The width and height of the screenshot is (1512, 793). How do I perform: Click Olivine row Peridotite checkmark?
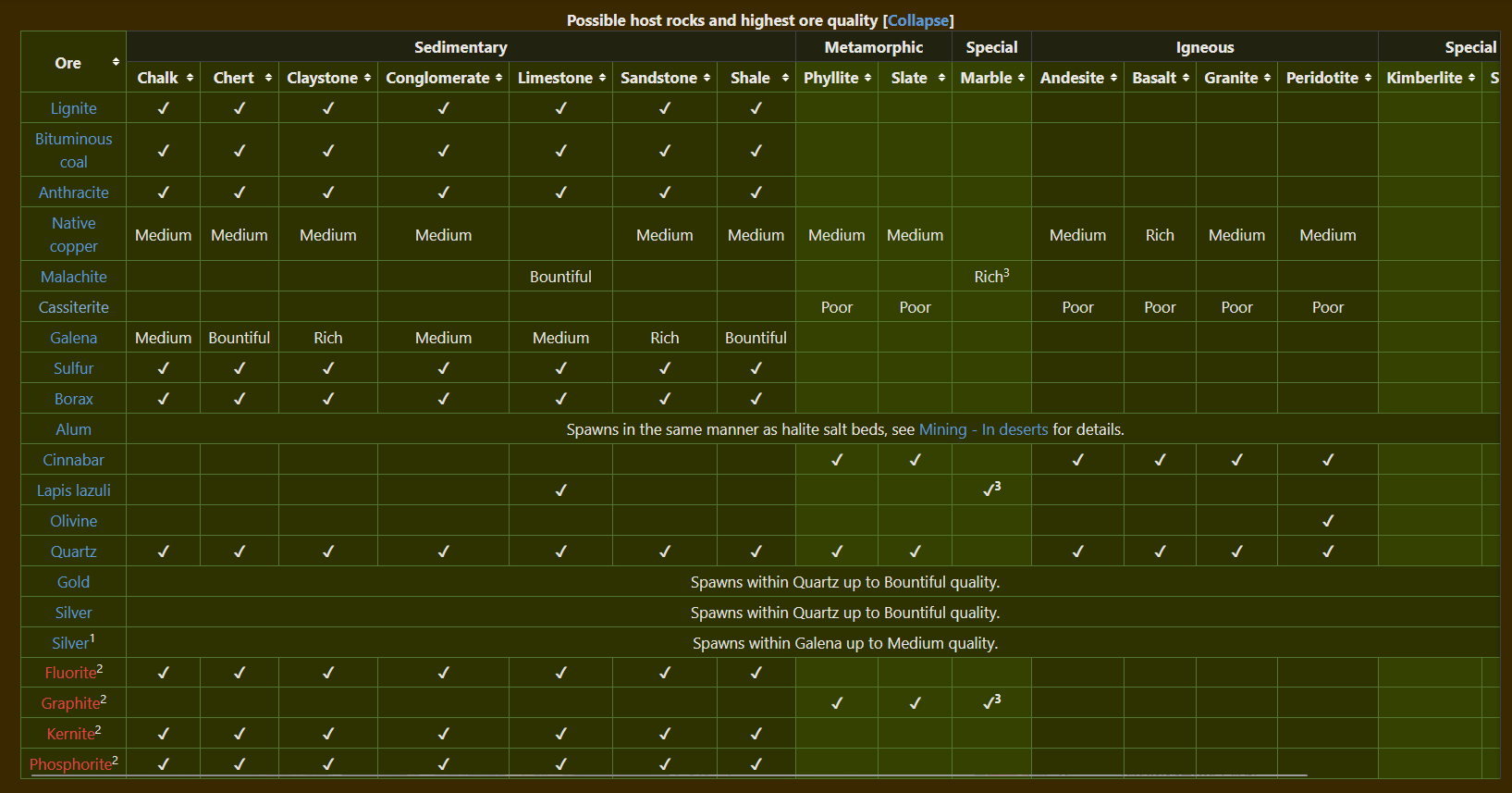[1328, 521]
